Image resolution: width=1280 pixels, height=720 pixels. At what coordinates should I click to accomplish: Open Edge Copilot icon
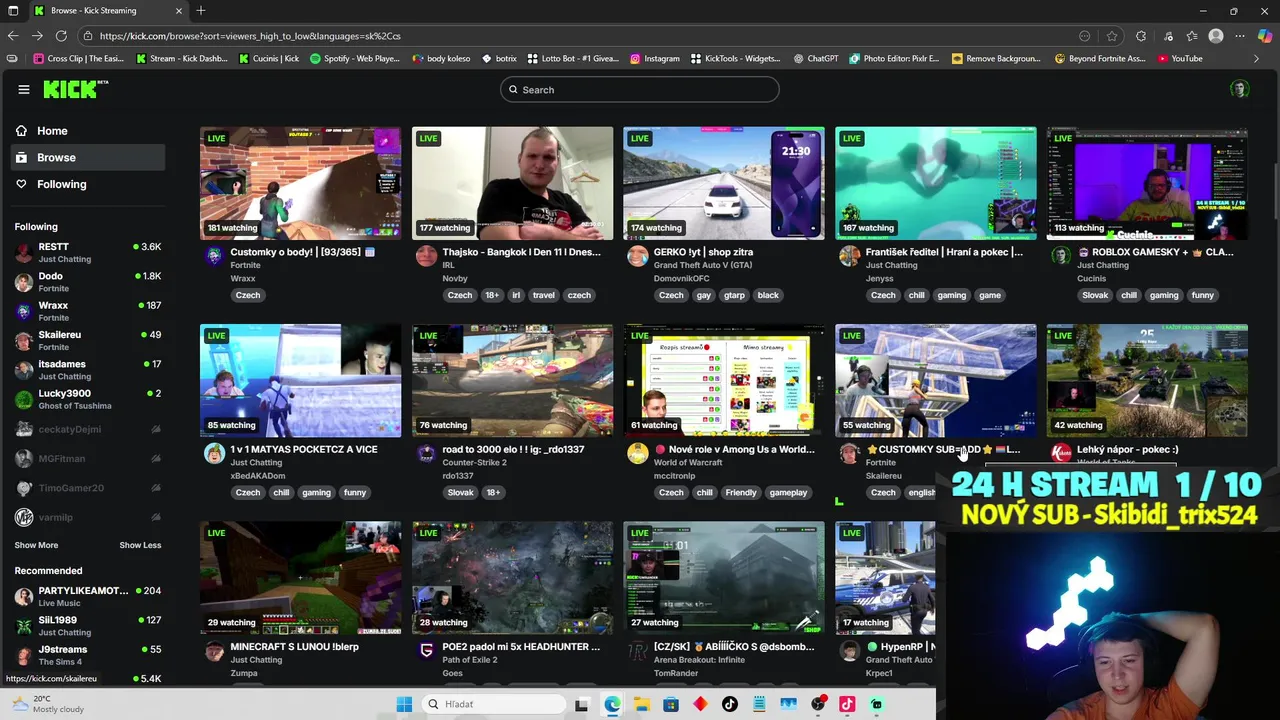[x=1264, y=36]
